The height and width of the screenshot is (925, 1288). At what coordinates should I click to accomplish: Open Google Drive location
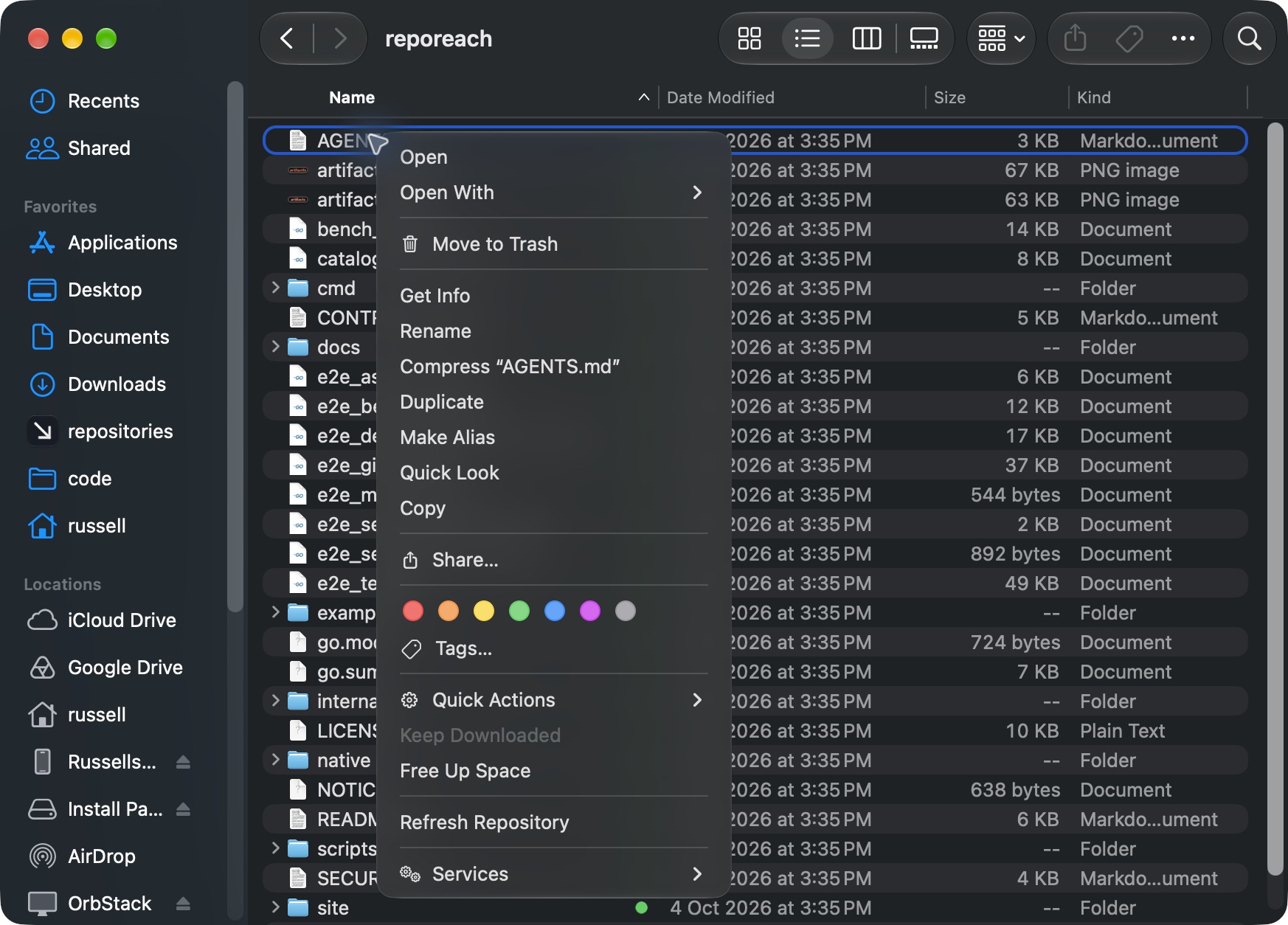coord(105,668)
